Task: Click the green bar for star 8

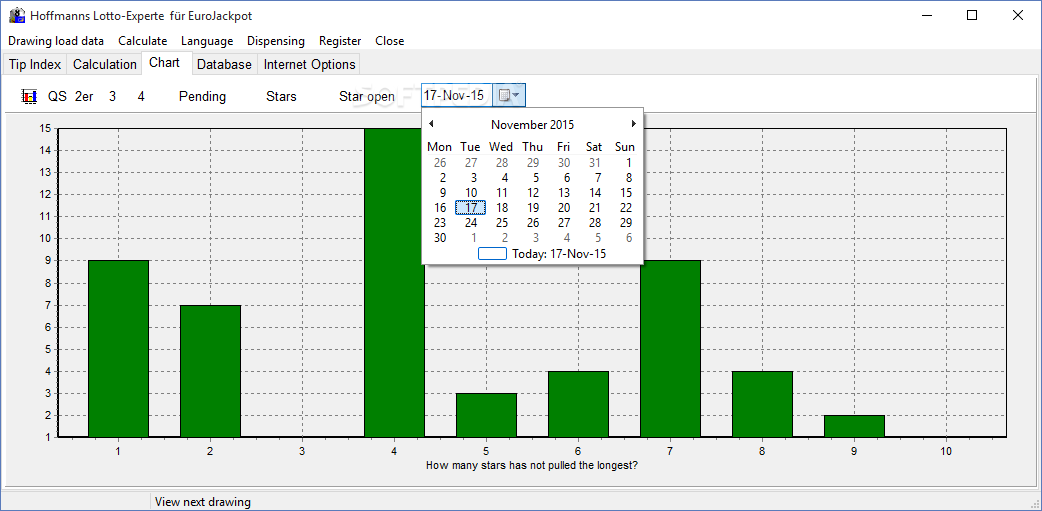Action: point(762,404)
